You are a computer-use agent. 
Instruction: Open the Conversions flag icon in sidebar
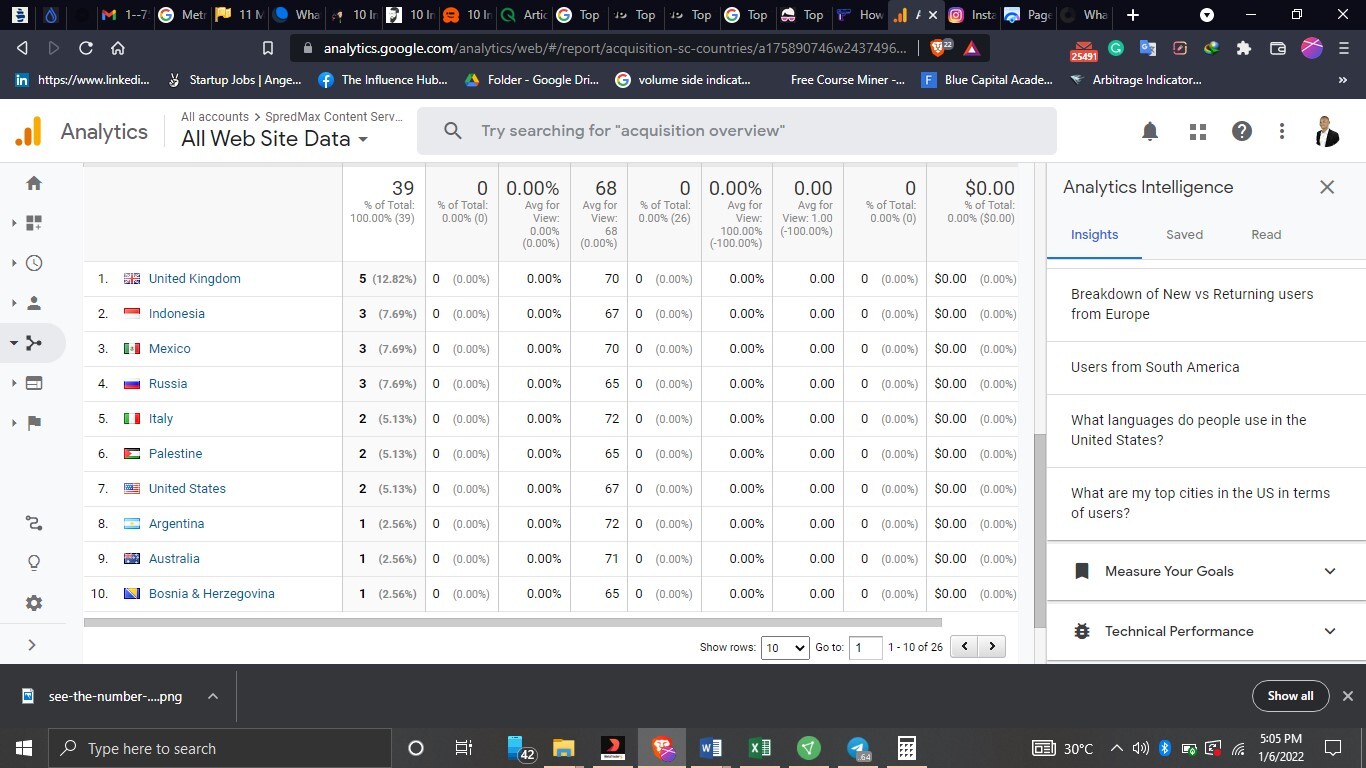[34, 423]
